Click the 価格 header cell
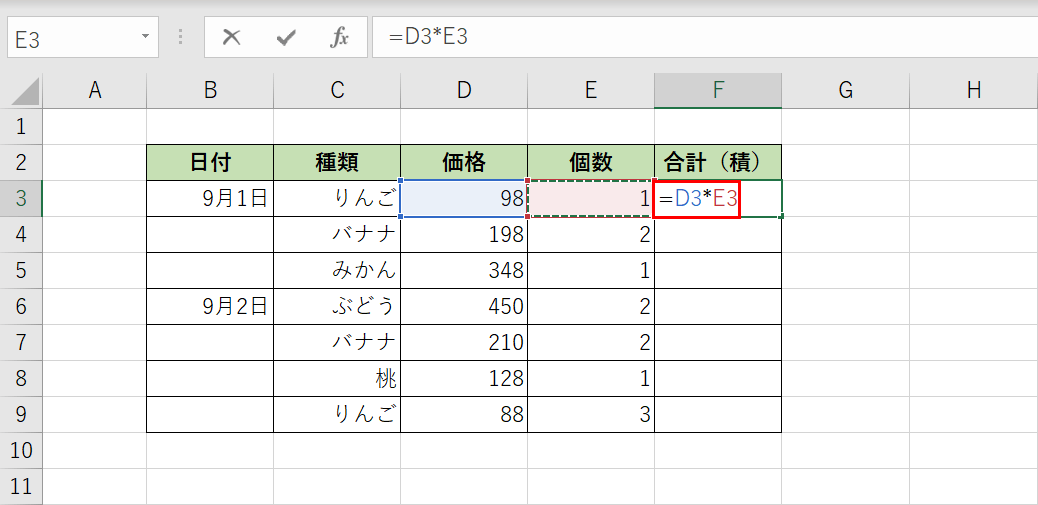This screenshot has width=1038, height=505. [x=464, y=162]
